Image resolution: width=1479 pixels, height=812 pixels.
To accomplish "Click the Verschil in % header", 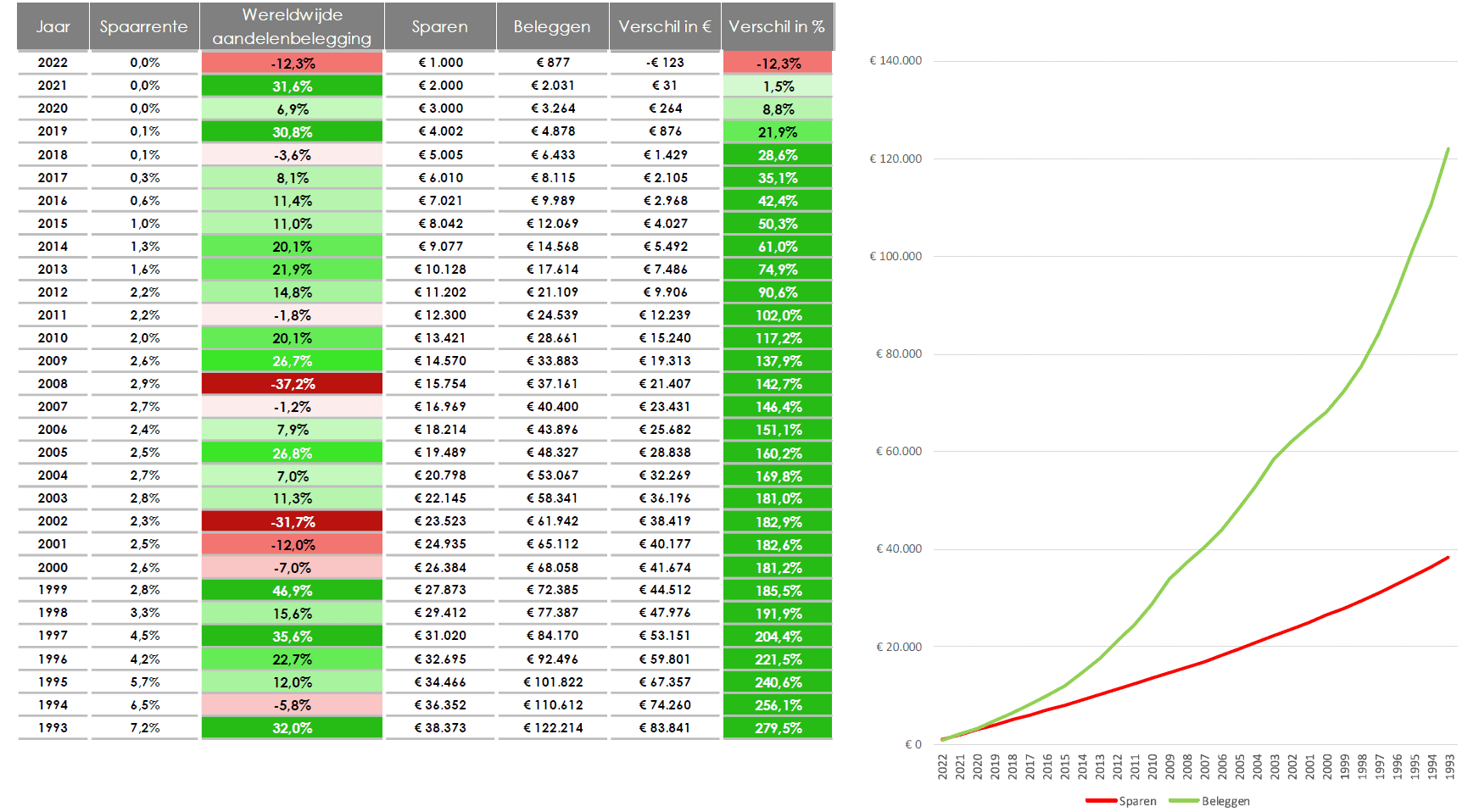I will (x=776, y=26).
